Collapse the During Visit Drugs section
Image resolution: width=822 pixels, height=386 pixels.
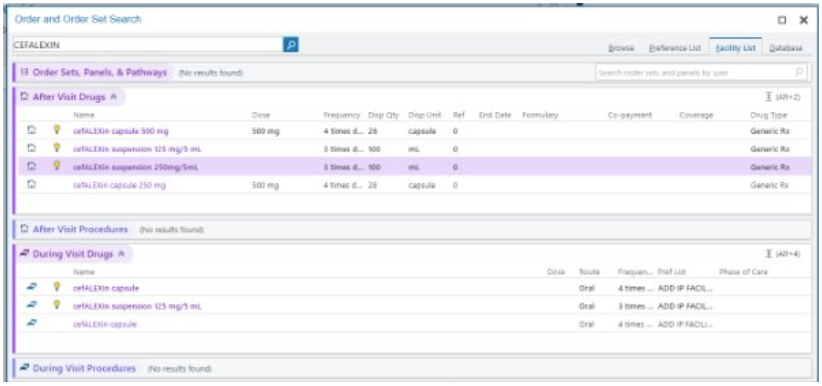point(121,254)
